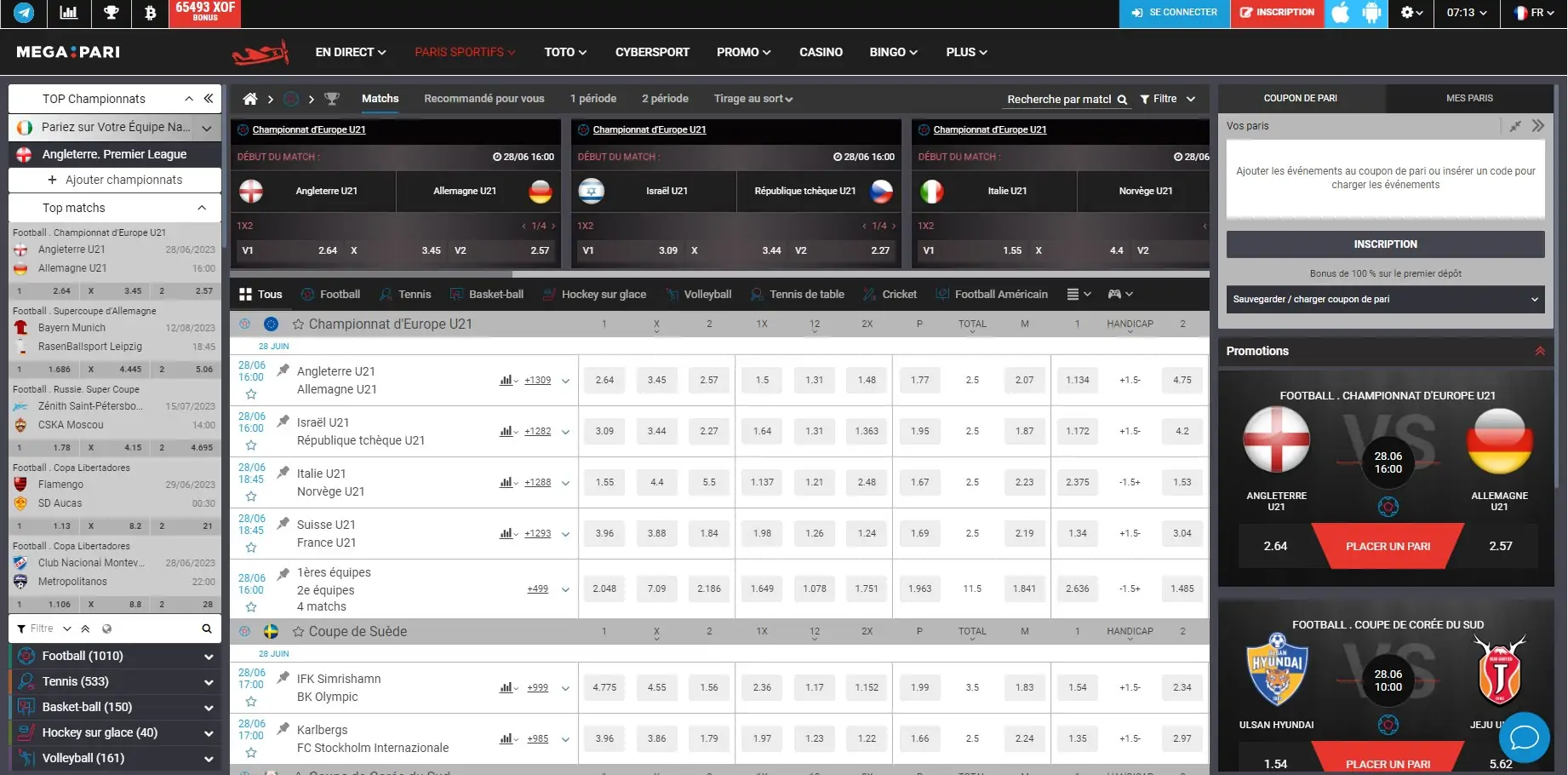Open the Telegram channel icon
This screenshot has height=775, width=1568.
pos(24,13)
